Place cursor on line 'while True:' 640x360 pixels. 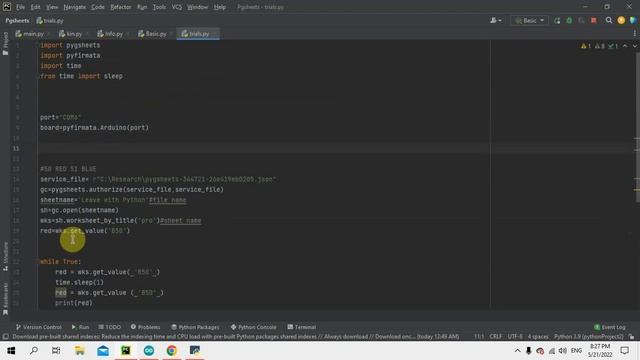tap(60, 262)
